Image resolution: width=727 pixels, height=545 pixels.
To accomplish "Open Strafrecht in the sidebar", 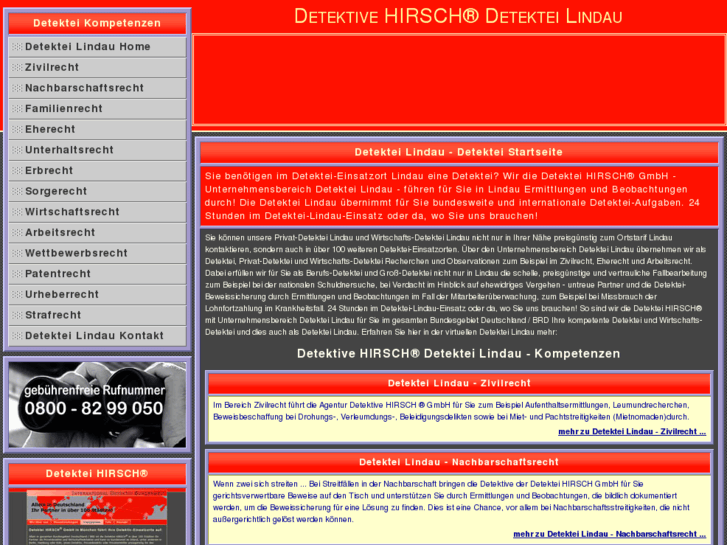I will coord(97,315).
